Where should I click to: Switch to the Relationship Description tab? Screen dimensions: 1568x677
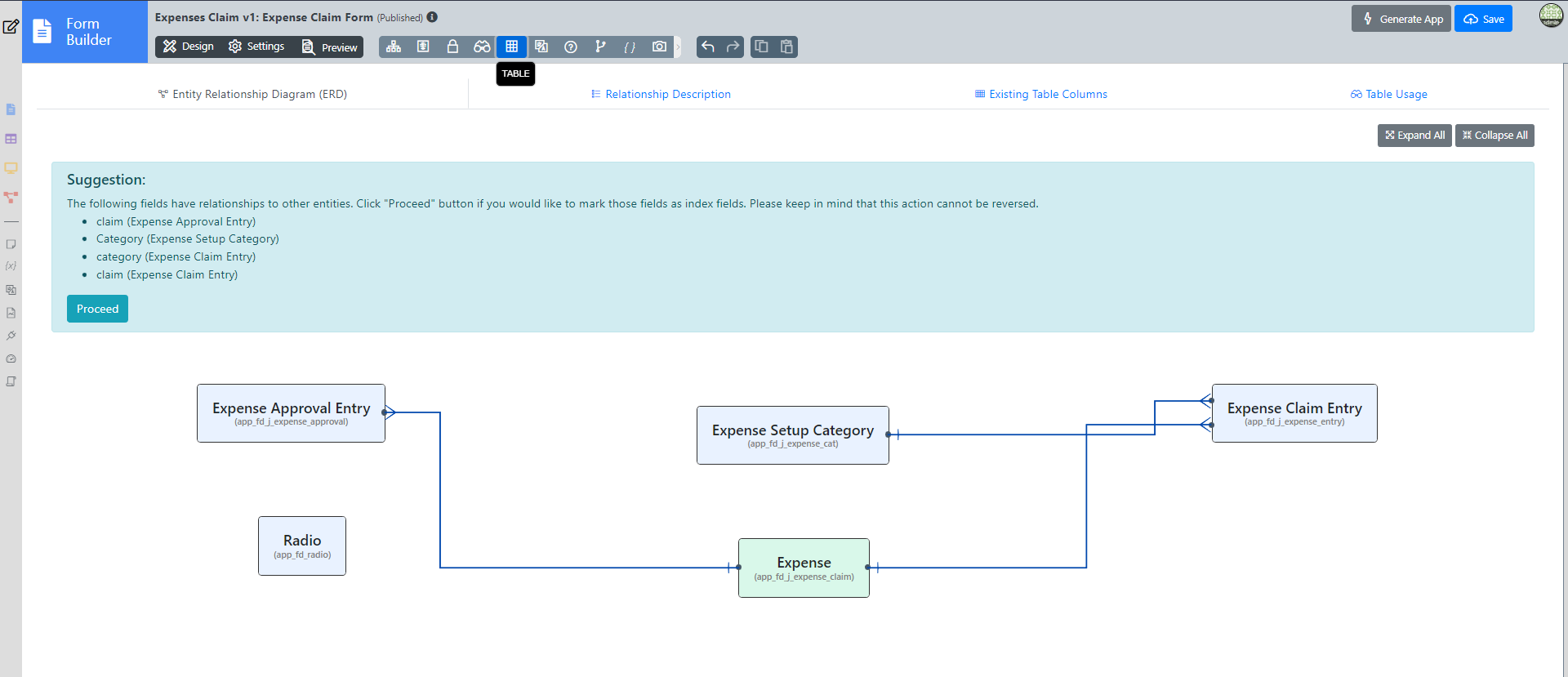coord(661,94)
